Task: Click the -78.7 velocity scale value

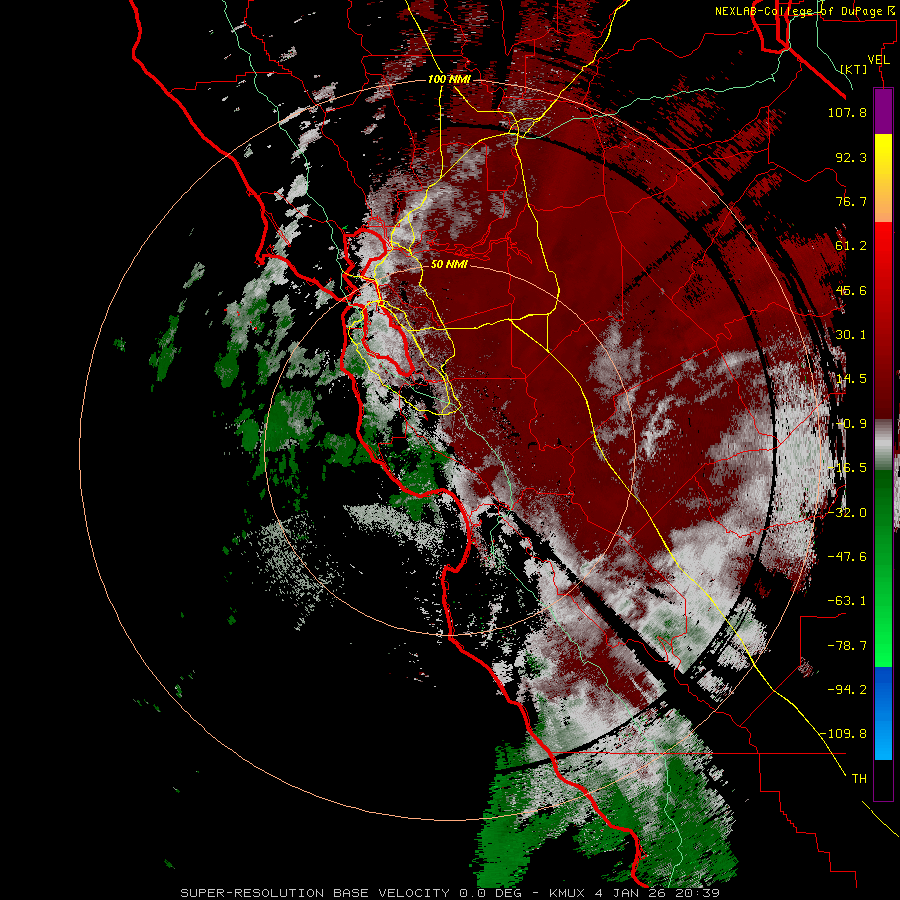Action: [x=847, y=646]
